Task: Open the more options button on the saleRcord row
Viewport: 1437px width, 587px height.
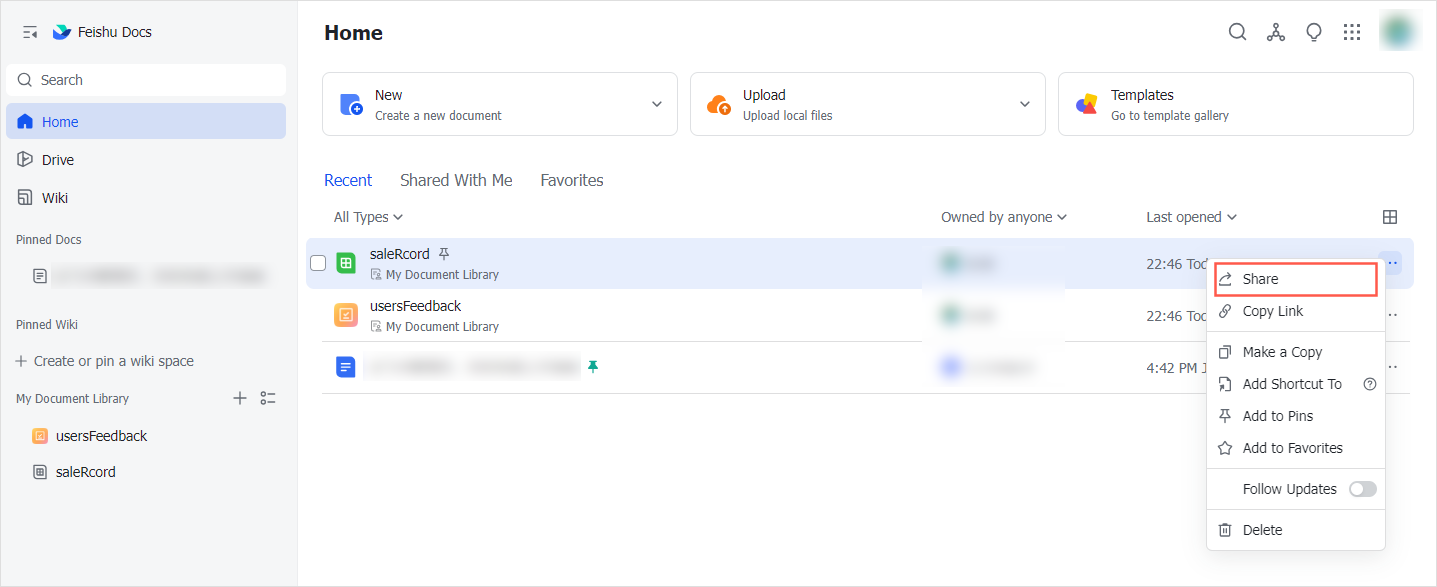Action: click(1392, 263)
